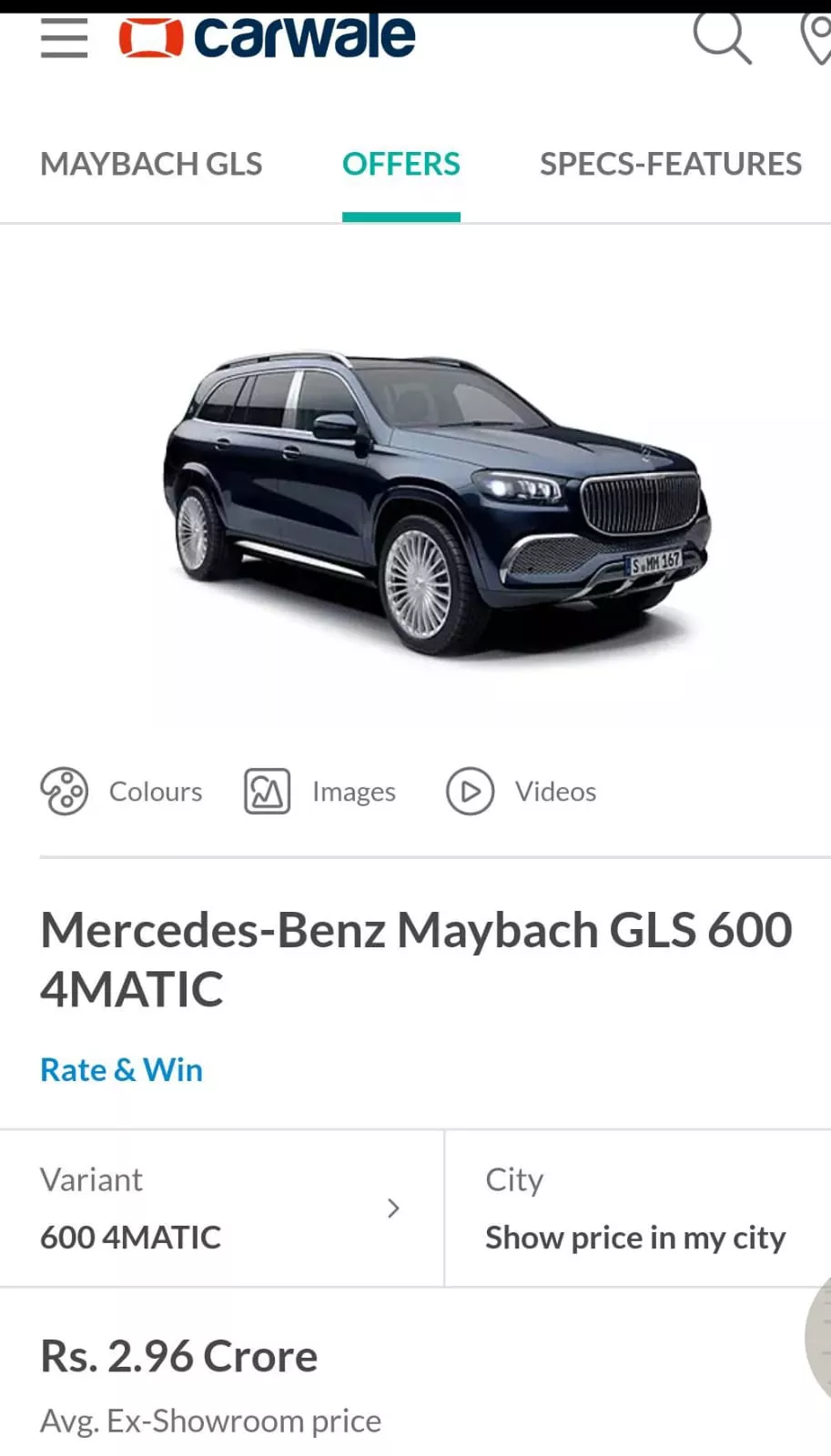Click the Rate & Win link
The width and height of the screenshot is (831, 1456).
click(121, 1069)
